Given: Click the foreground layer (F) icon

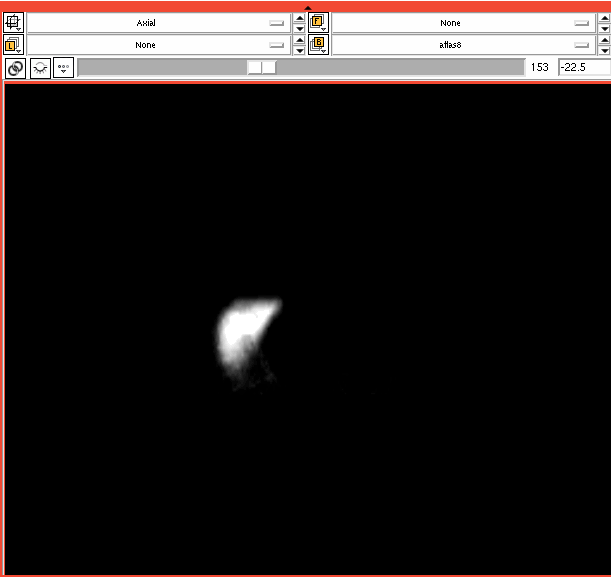Looking at the screenshot, I should [x=318, y=22].
